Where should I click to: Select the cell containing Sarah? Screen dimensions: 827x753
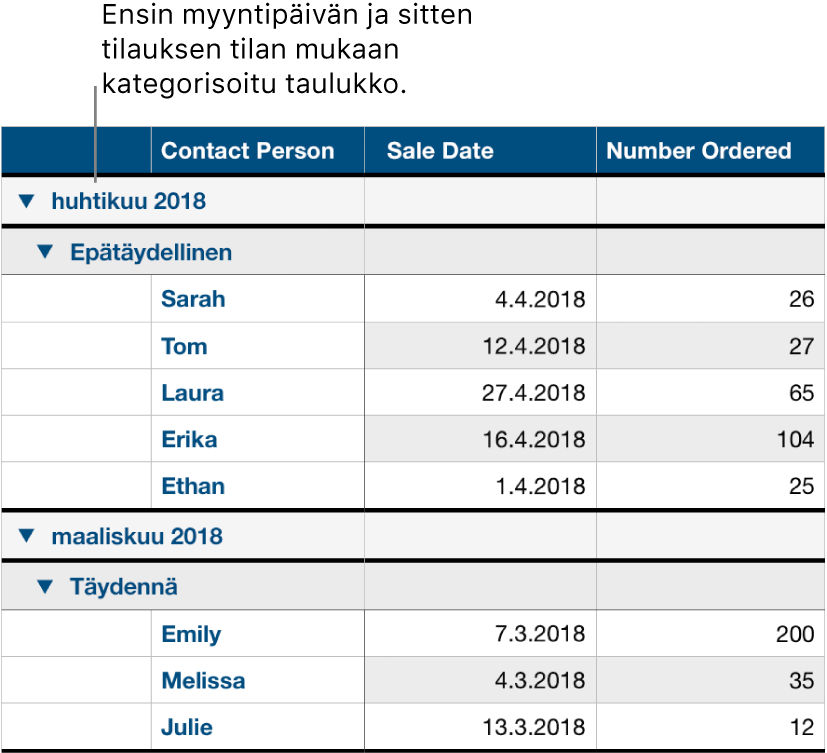click(x=193, y=299)
